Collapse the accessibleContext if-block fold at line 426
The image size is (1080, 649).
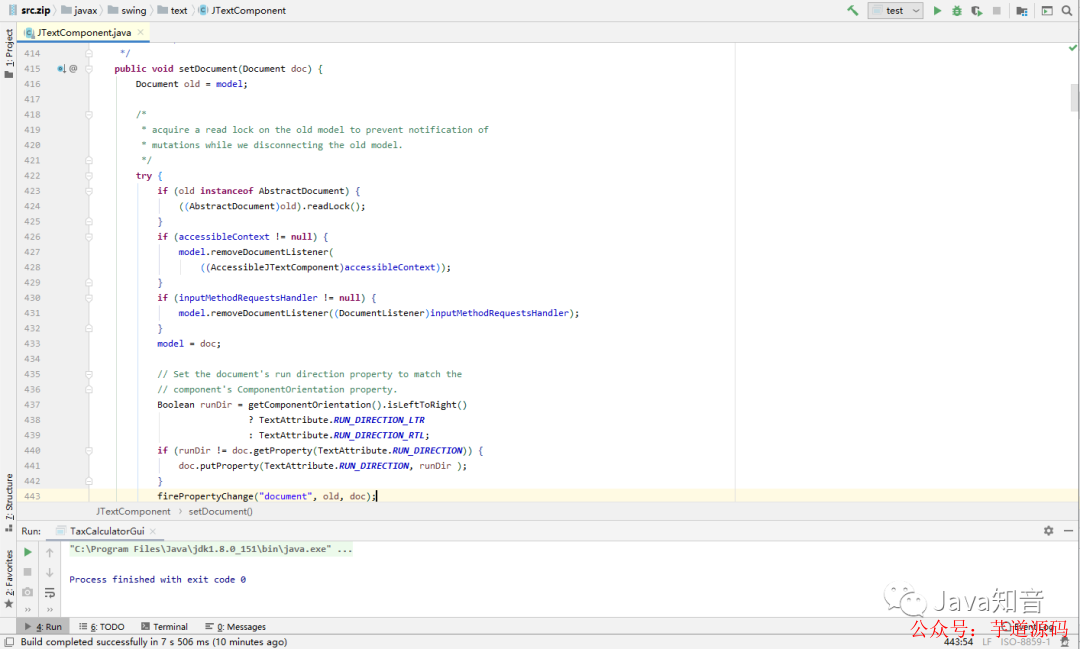(x=89, y=237)
